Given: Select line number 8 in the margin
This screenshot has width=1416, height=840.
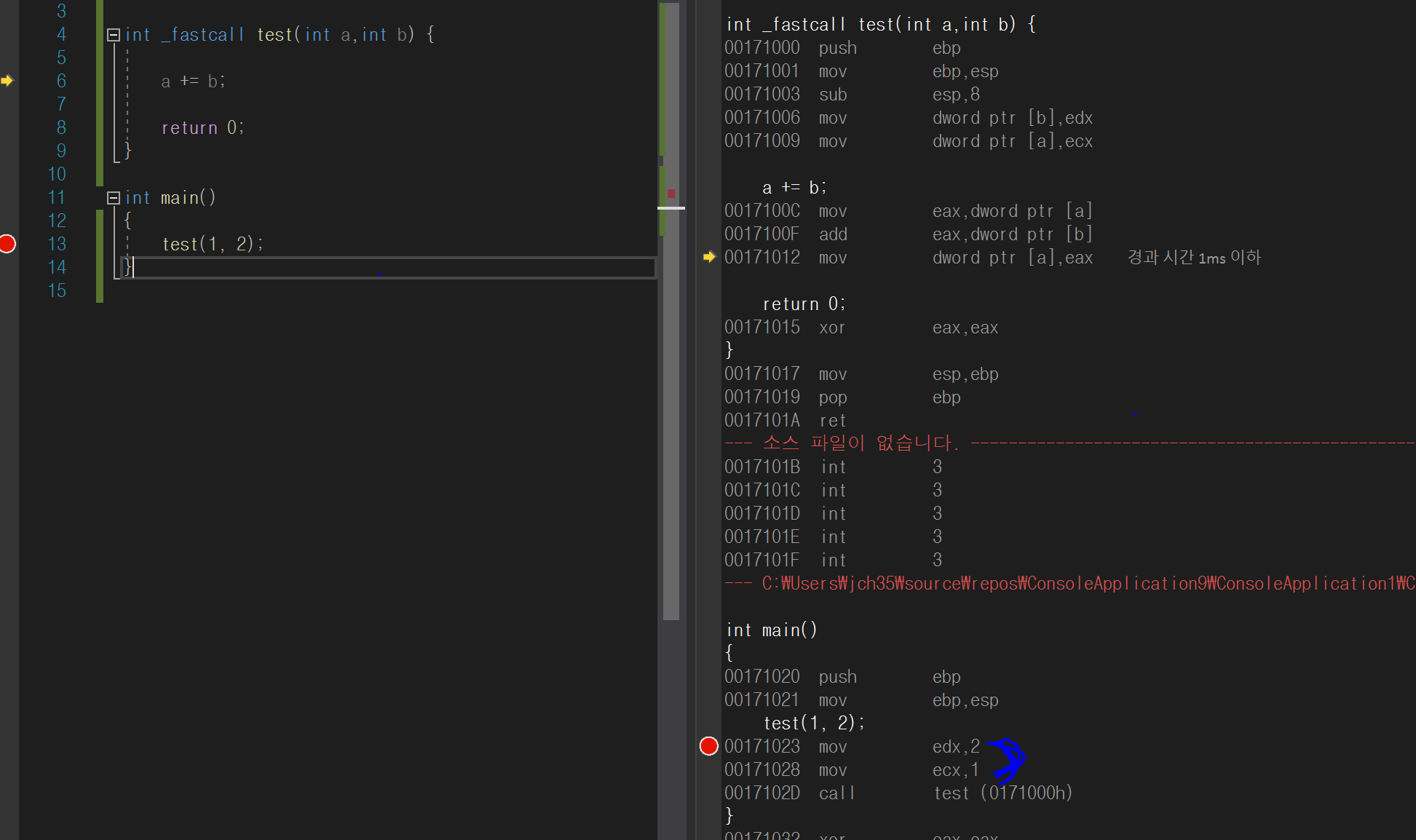Looking at the screenshot, I should tap(61, 127).
